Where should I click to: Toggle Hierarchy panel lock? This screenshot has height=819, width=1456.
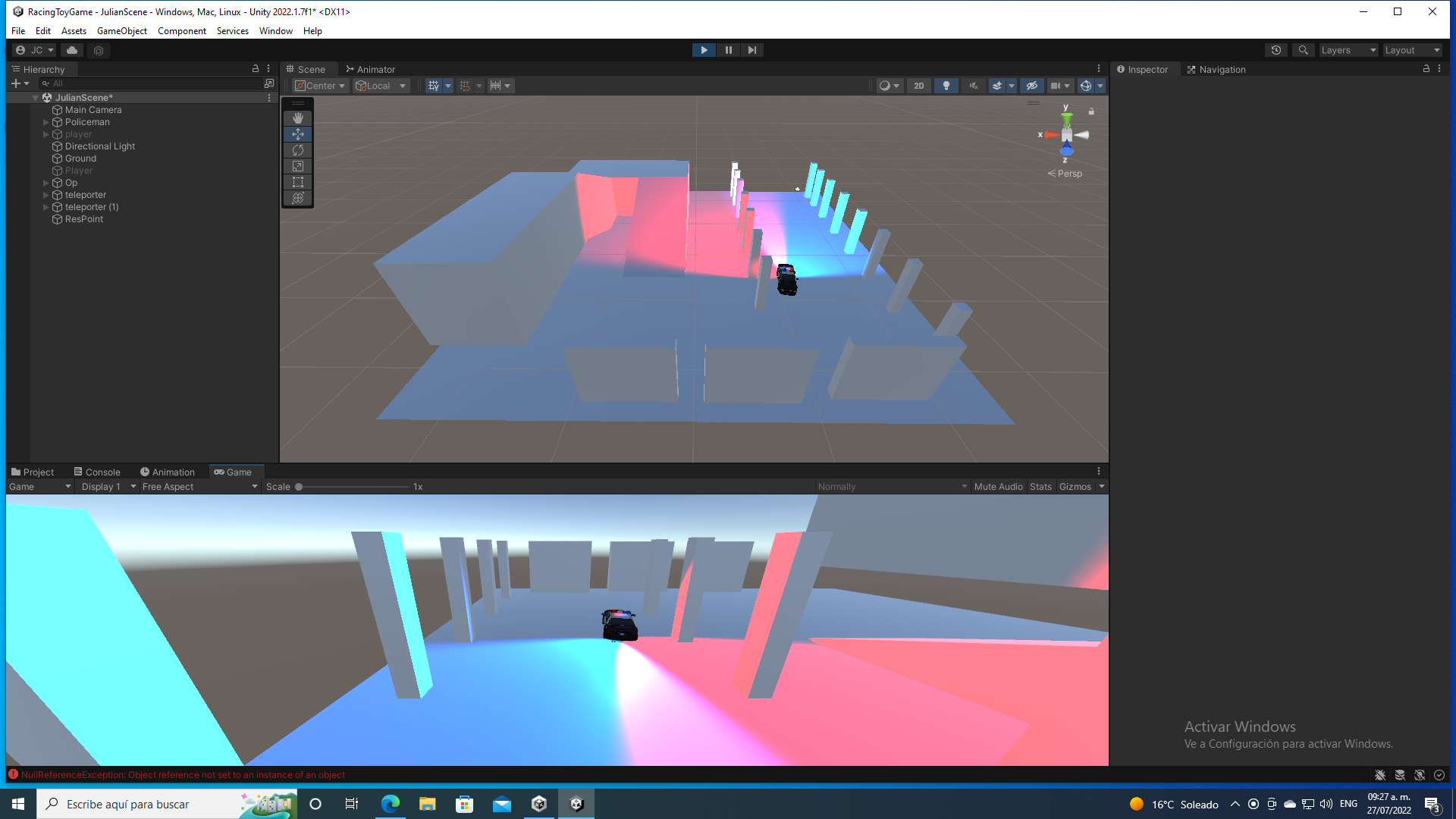(x=256, y=68)
